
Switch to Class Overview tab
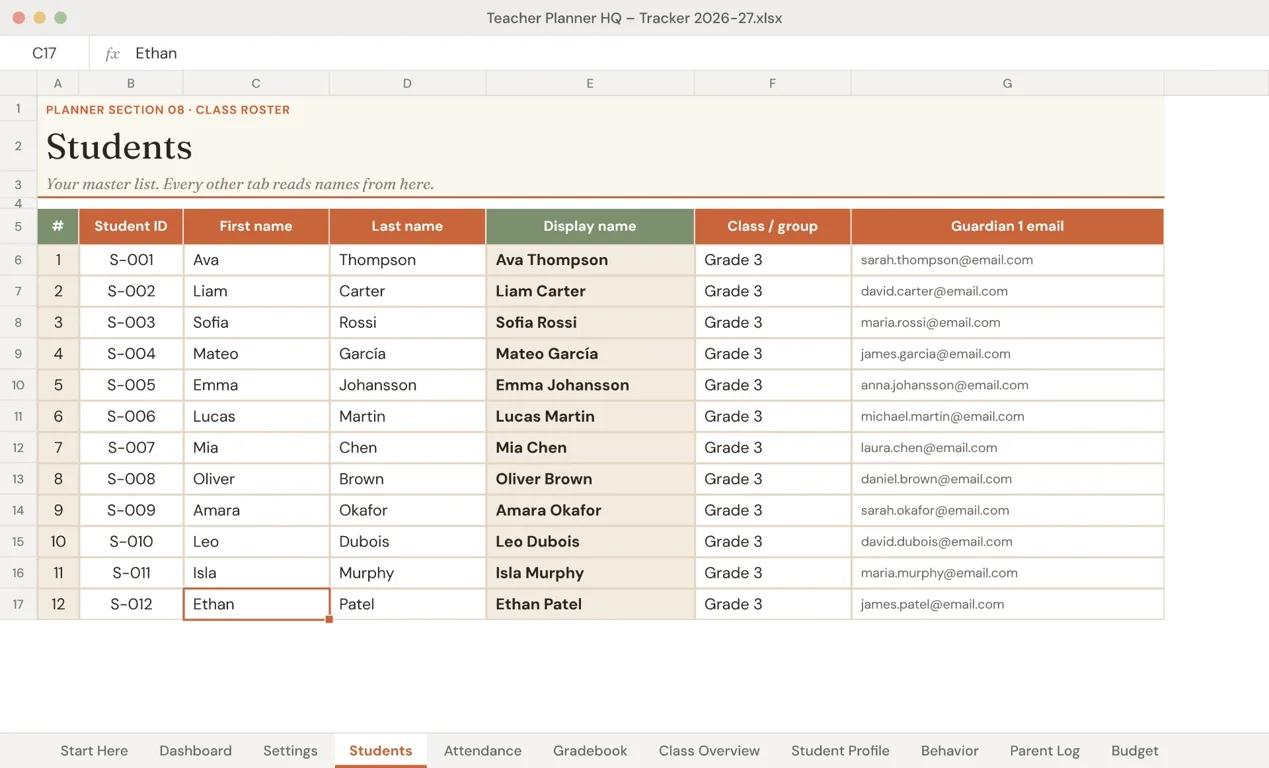pyautogui.click(x=709, y=751)
